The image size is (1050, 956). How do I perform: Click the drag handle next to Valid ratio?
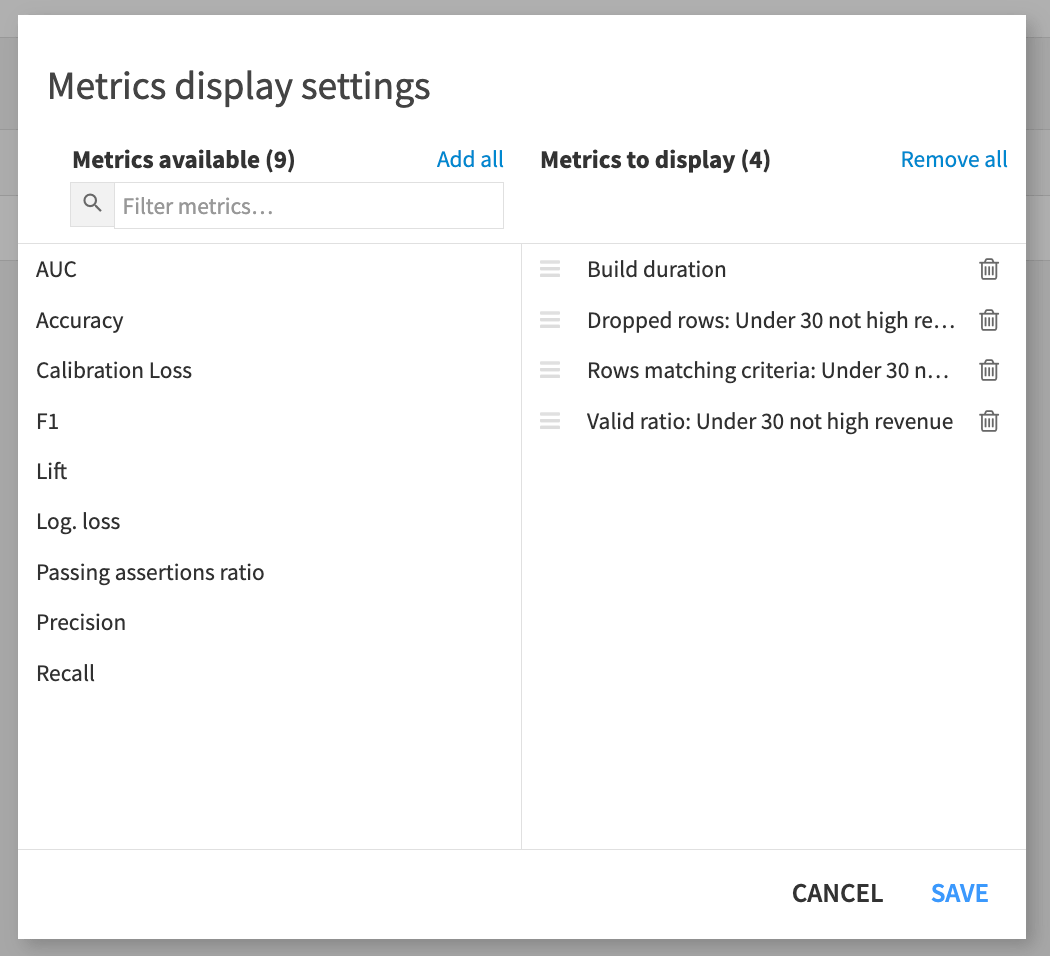coord(549,421)
